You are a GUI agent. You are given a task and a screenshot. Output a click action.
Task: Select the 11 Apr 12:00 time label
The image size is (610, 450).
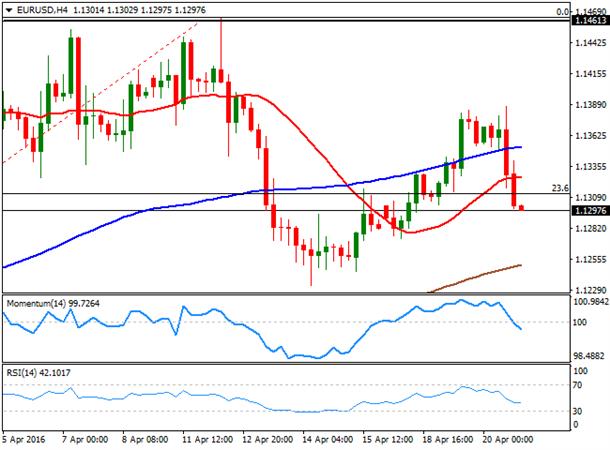point(208,440)
